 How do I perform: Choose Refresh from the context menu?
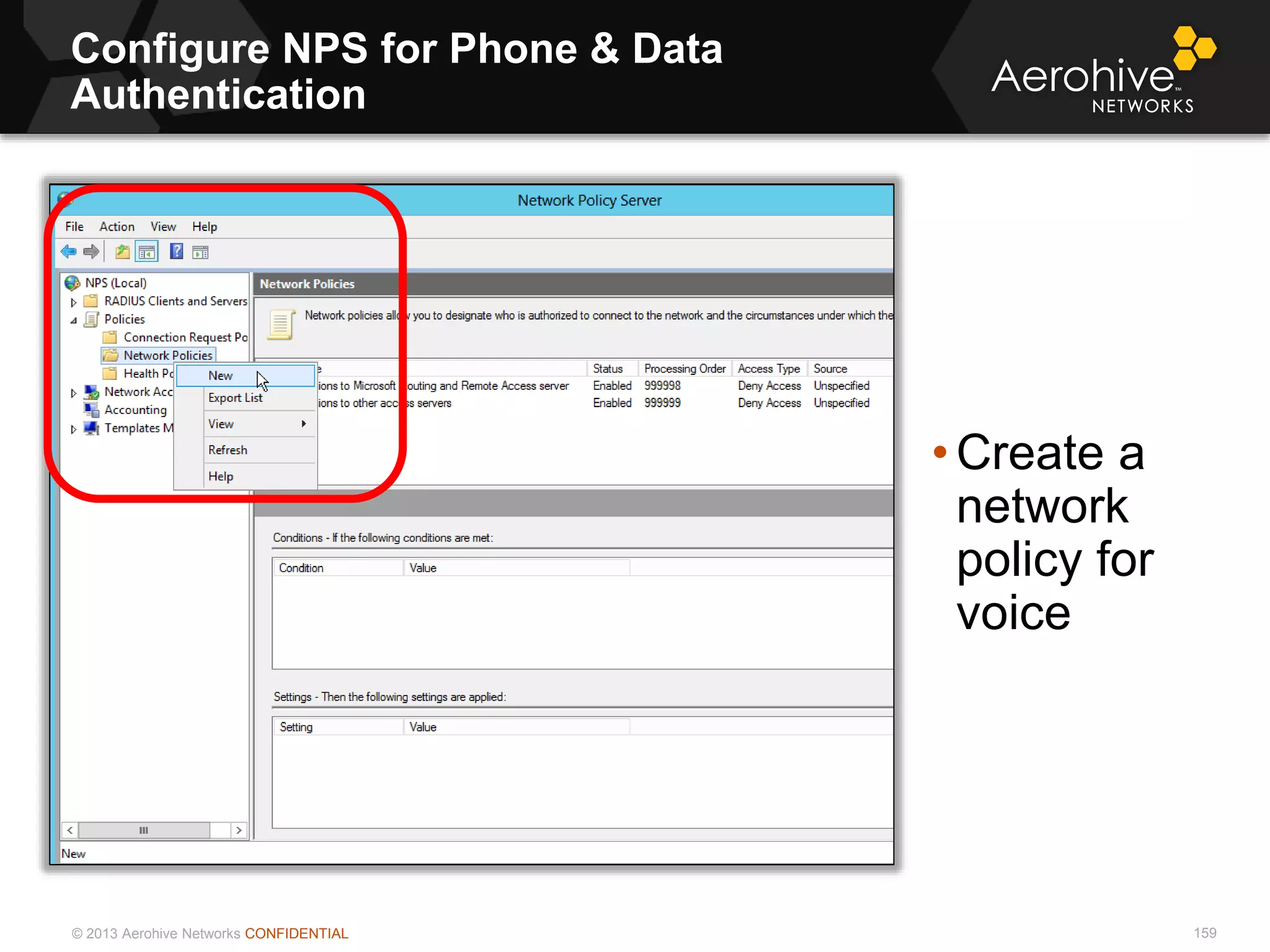(246, 450)
